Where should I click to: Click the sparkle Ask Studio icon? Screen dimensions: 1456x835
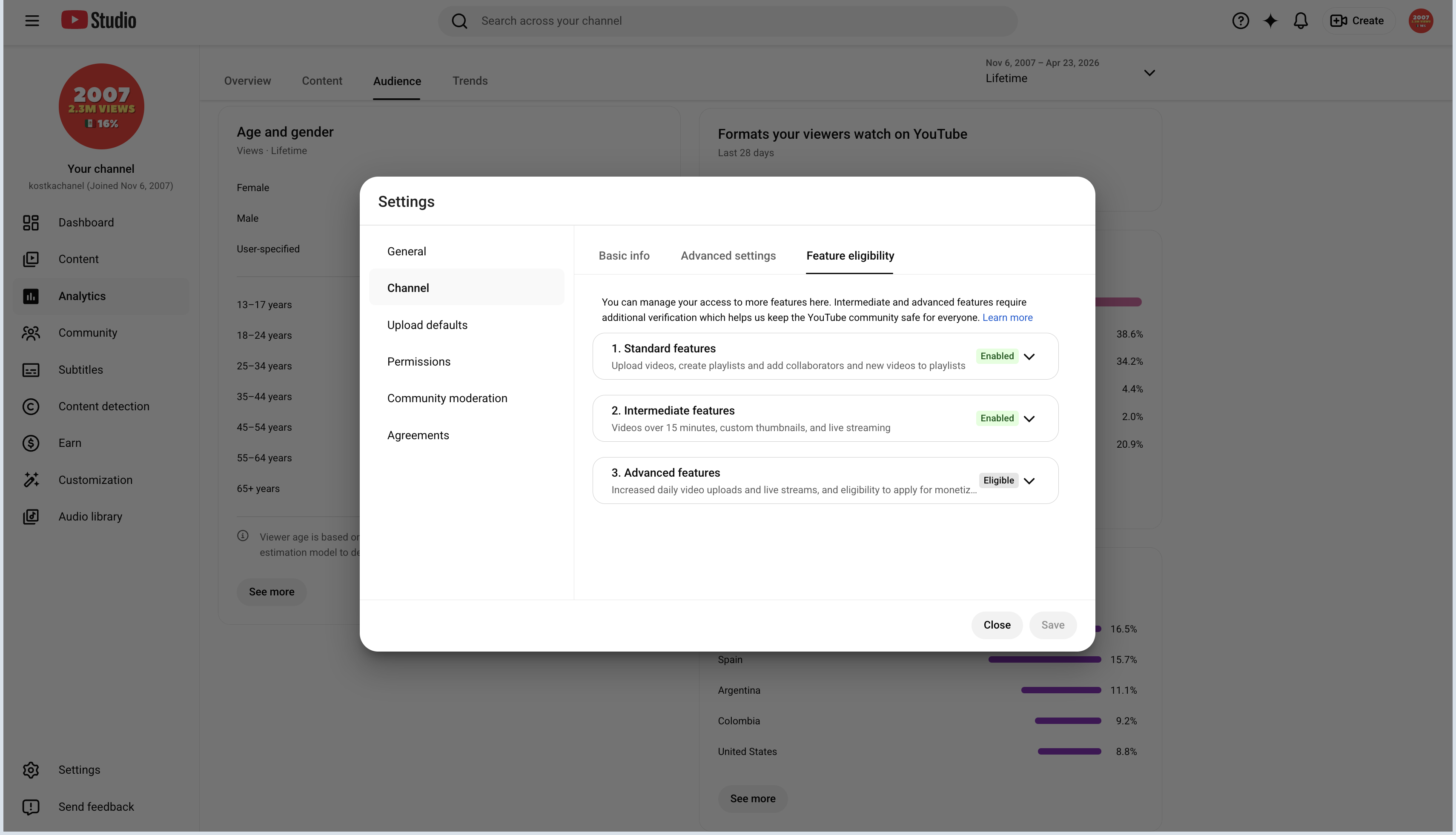pyautogui.click(x=1271, y=21)
